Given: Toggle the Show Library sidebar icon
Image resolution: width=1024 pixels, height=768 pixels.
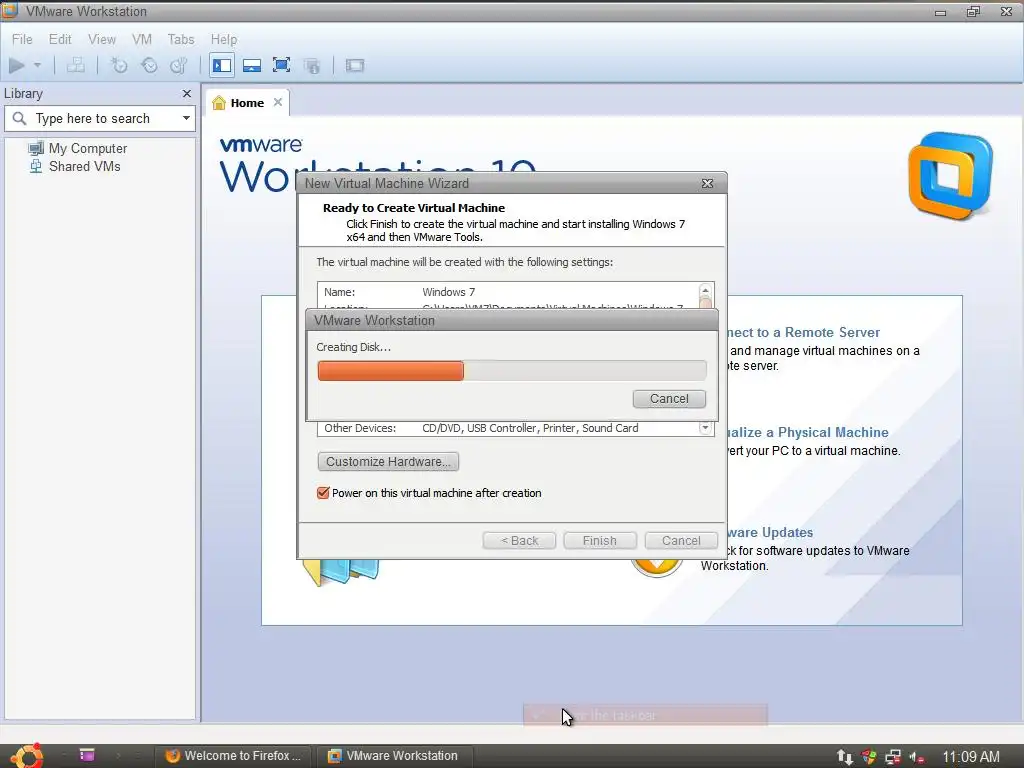Looking at the screenshot, I should [x=222, y=65].
